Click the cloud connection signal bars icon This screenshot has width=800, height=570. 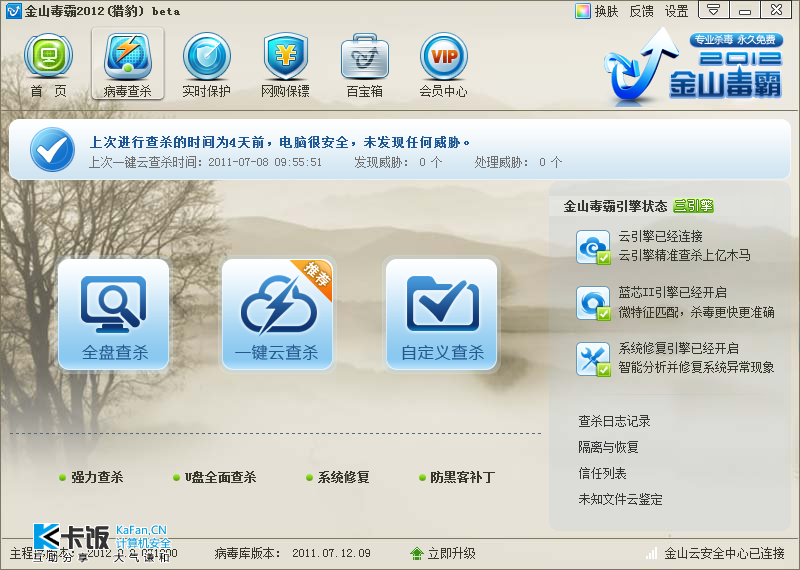[x=652, y=553]
